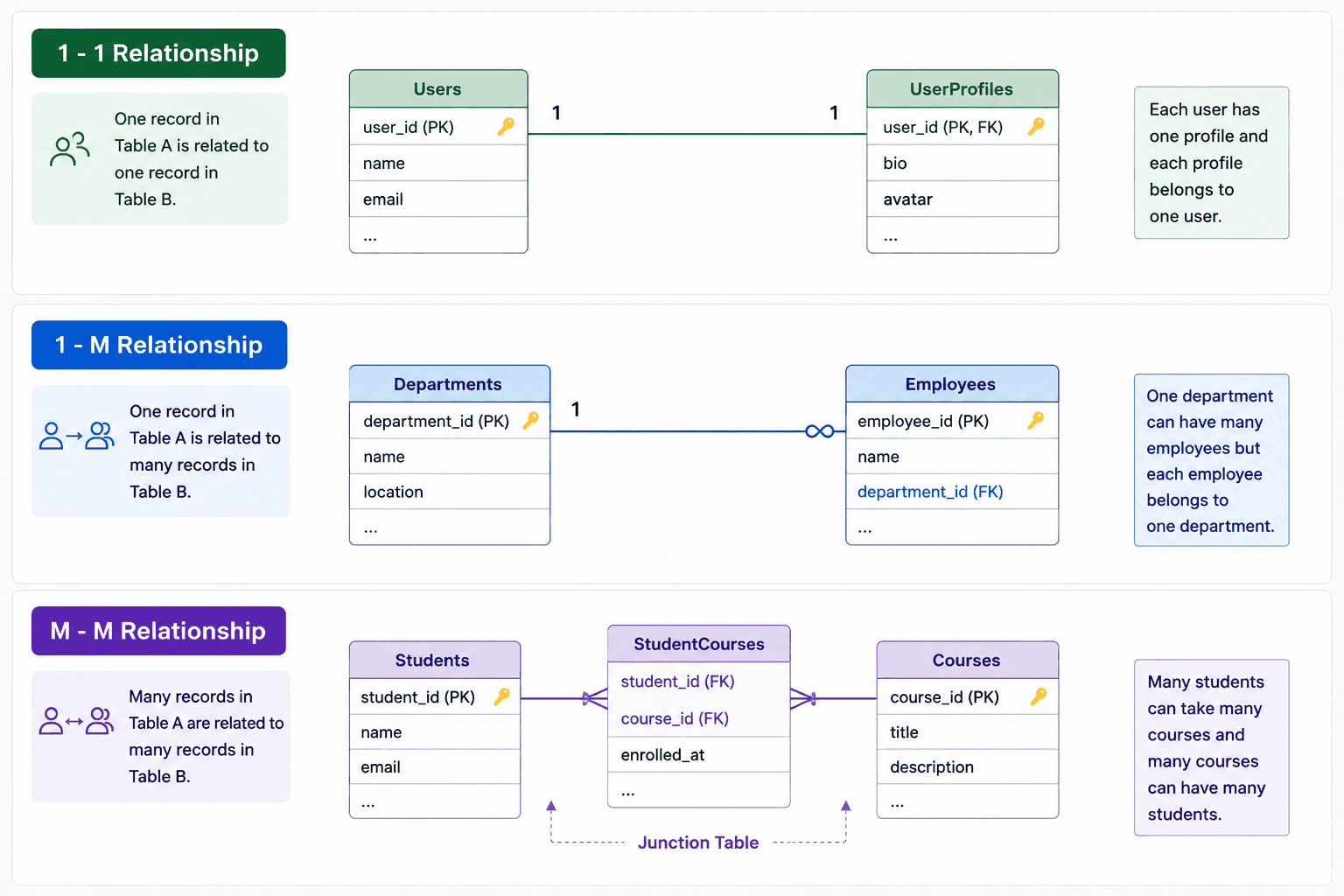This screenshot has height=896, width=1344.
Task: Click the key icon in UserProfiles user_id row
Action: tap(1036, 127)
